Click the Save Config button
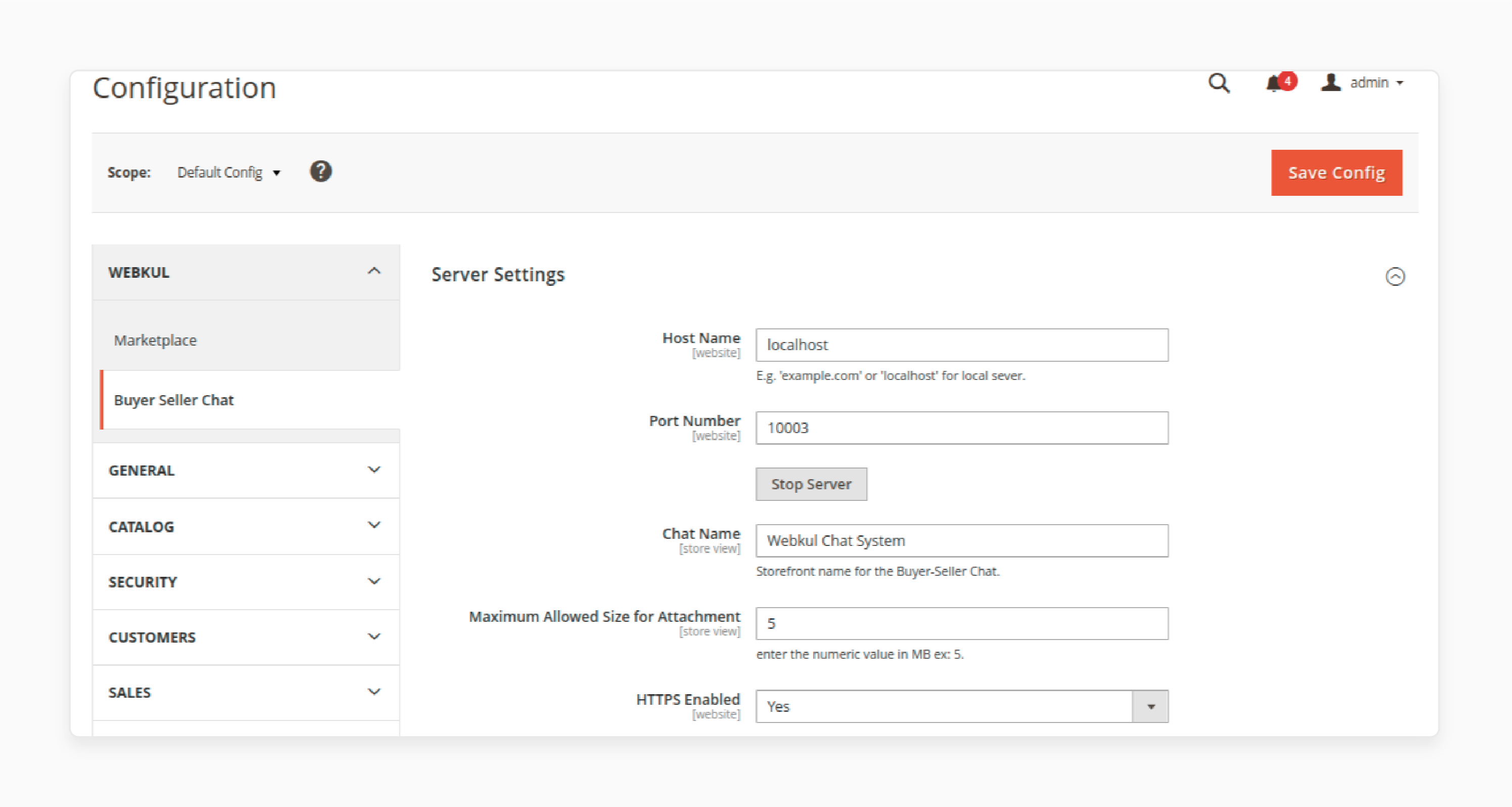 [1337, 173]
